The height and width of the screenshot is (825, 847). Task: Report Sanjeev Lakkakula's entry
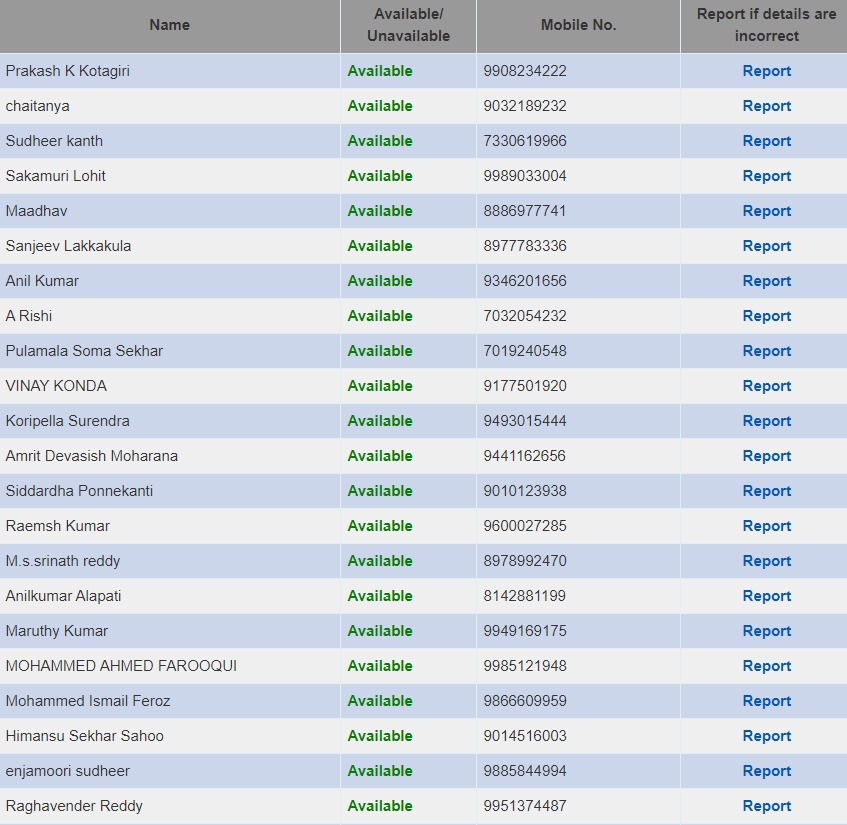[767, 246]
